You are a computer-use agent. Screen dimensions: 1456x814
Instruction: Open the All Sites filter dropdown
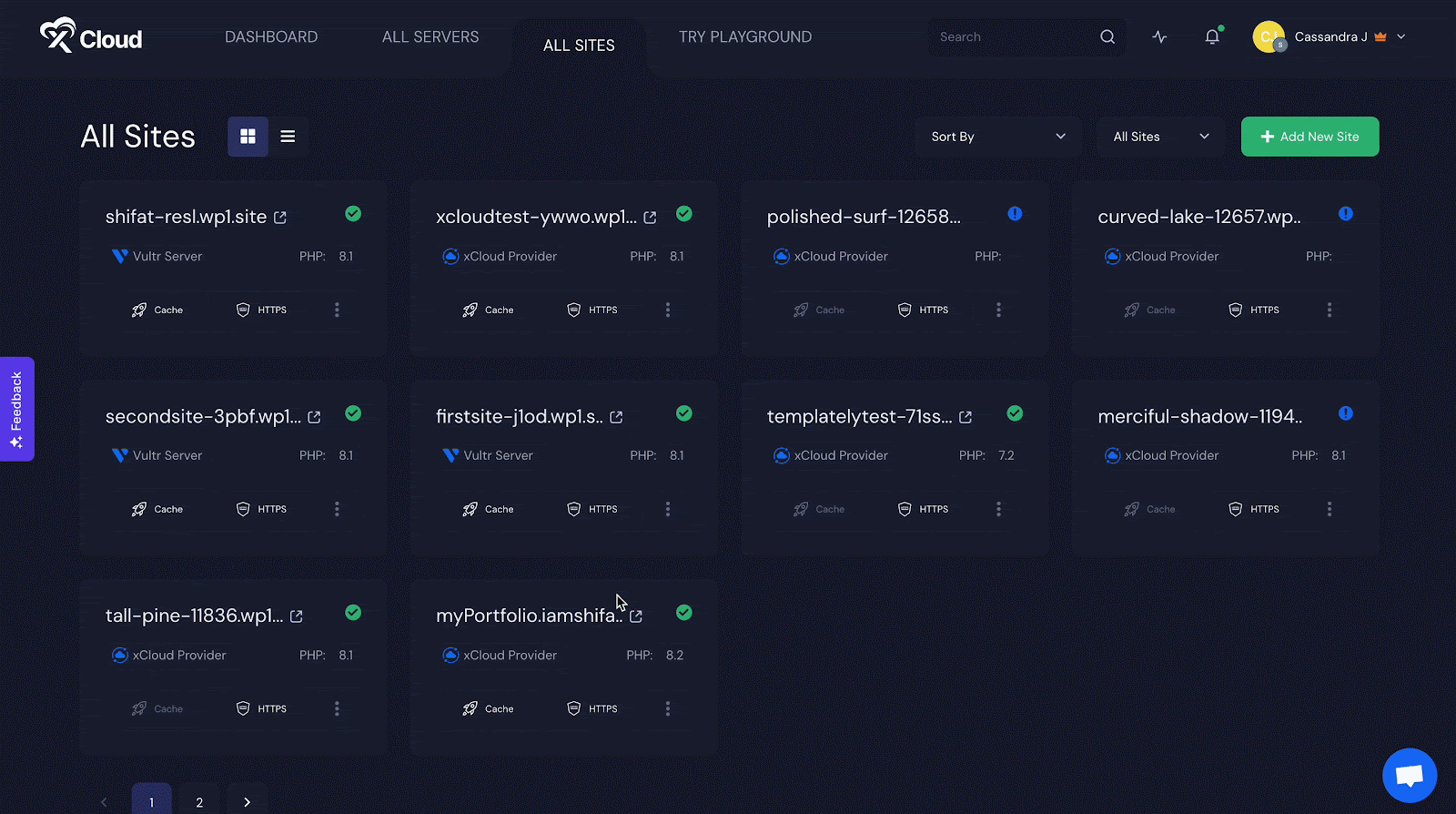(x=1160, y=137)
